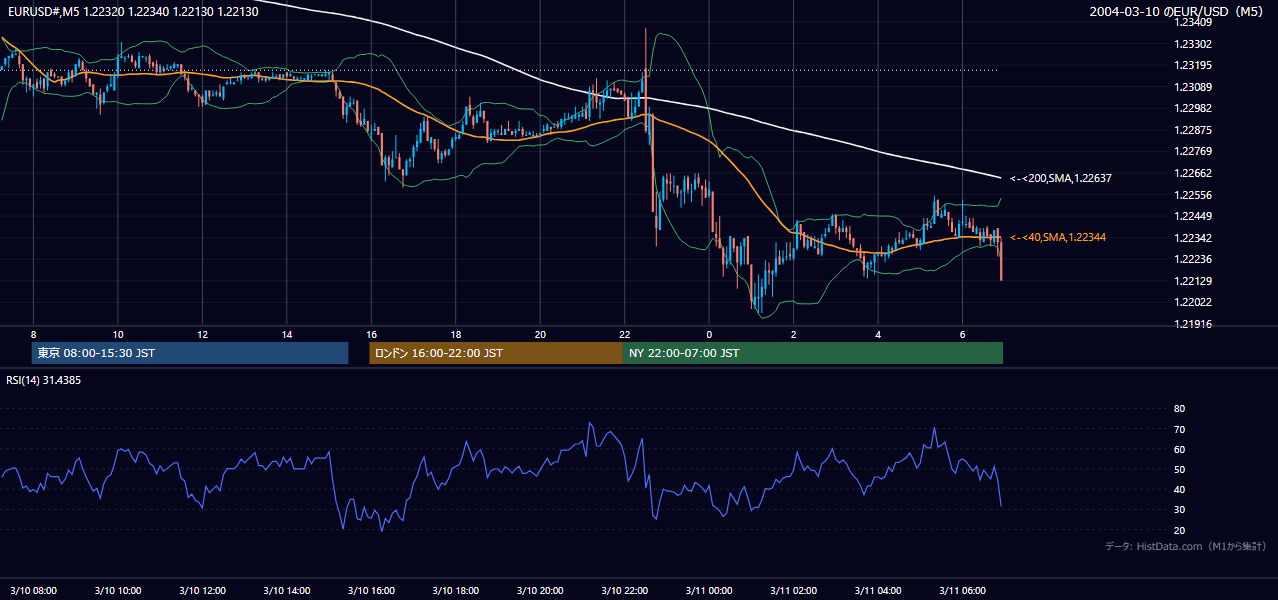The image size is (1278, 600).
Task: Click the RSI scale value 40
Action: click(1179, 489)
